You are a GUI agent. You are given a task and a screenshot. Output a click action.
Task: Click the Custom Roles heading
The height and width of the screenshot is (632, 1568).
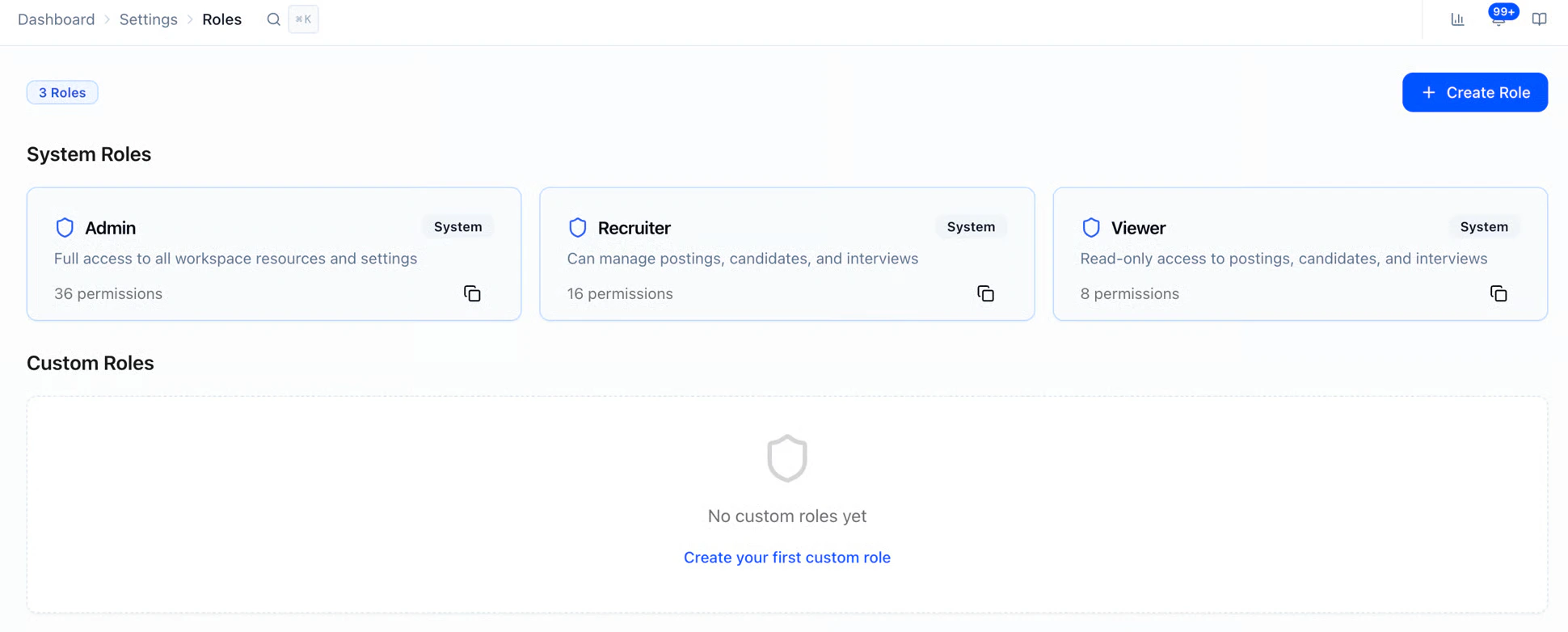[x=91, y=363]
